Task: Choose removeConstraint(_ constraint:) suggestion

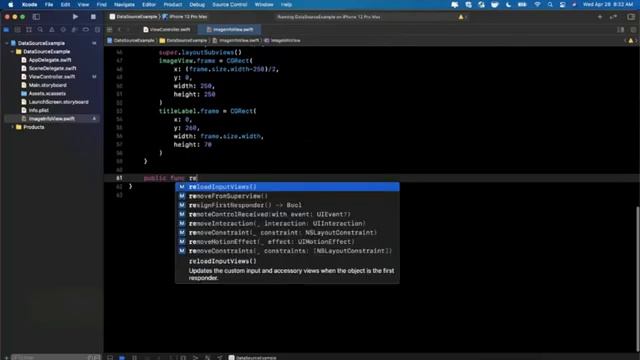Action: coord(287,233)
